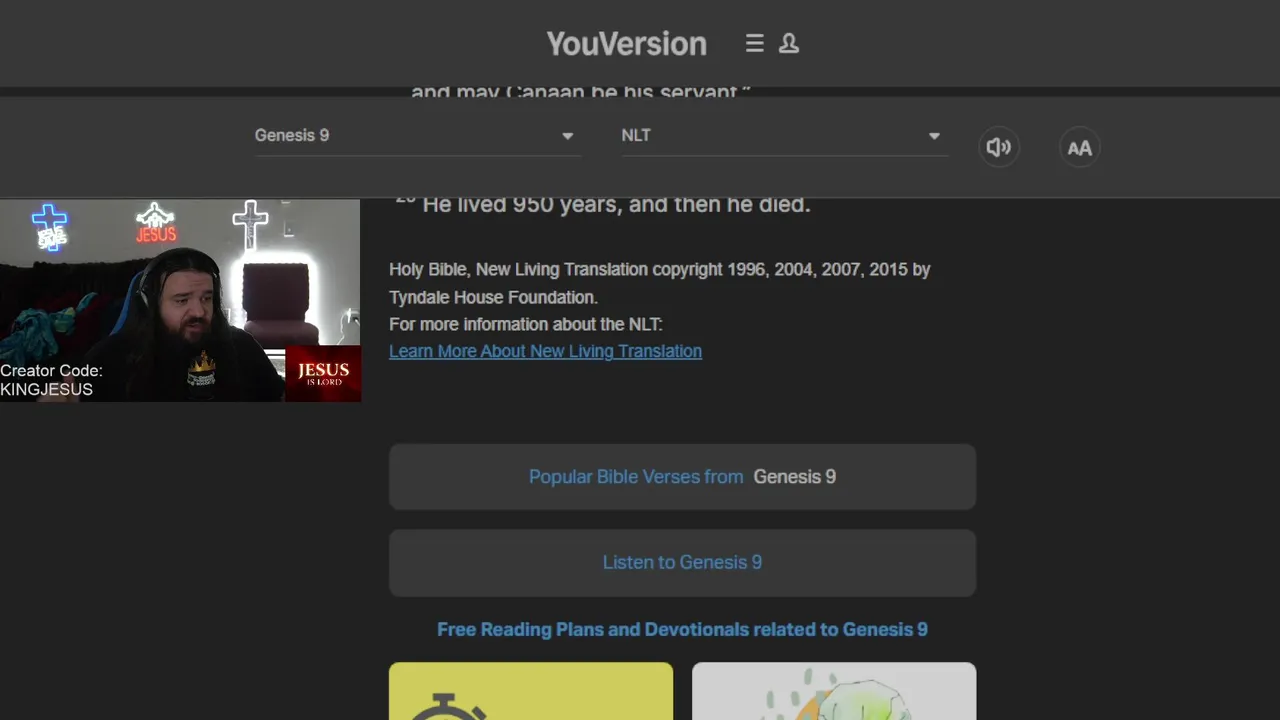Click the audio speaker icon

click(999, 147)
